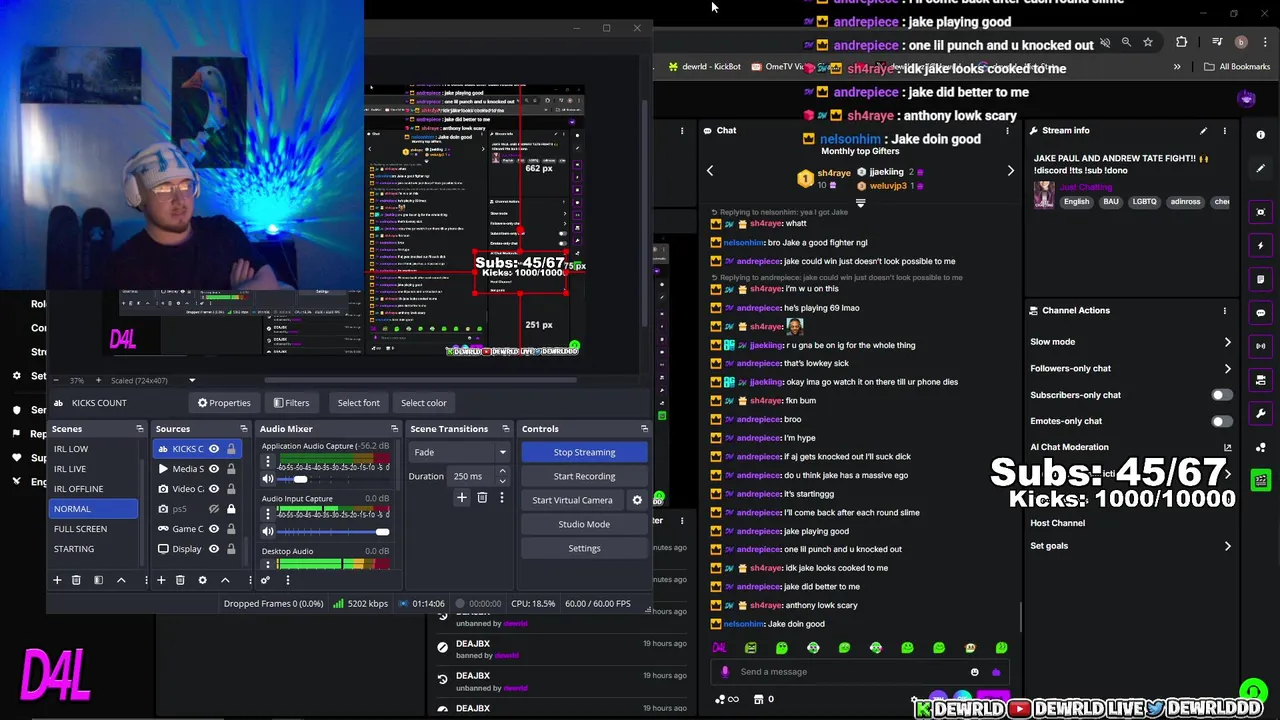
Task: Open Virtual Camera settings gear
Action: [x=637, y=500]
